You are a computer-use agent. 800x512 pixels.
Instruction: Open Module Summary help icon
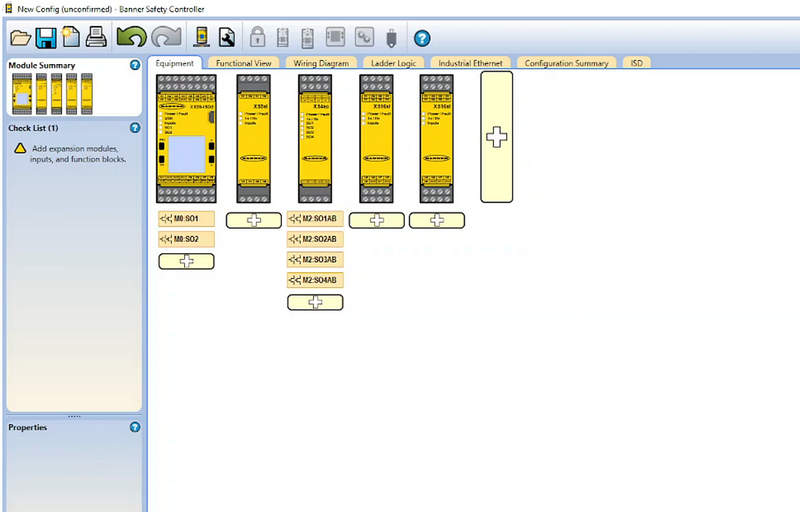[x=135, y=65]
